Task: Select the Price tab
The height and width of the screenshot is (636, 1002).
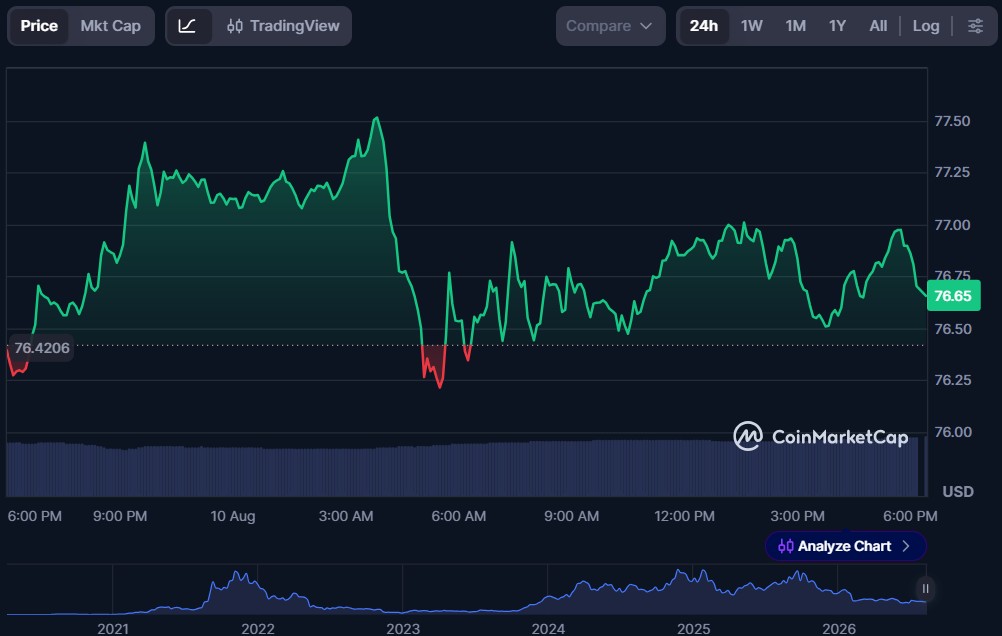Action: pos(39,26)
